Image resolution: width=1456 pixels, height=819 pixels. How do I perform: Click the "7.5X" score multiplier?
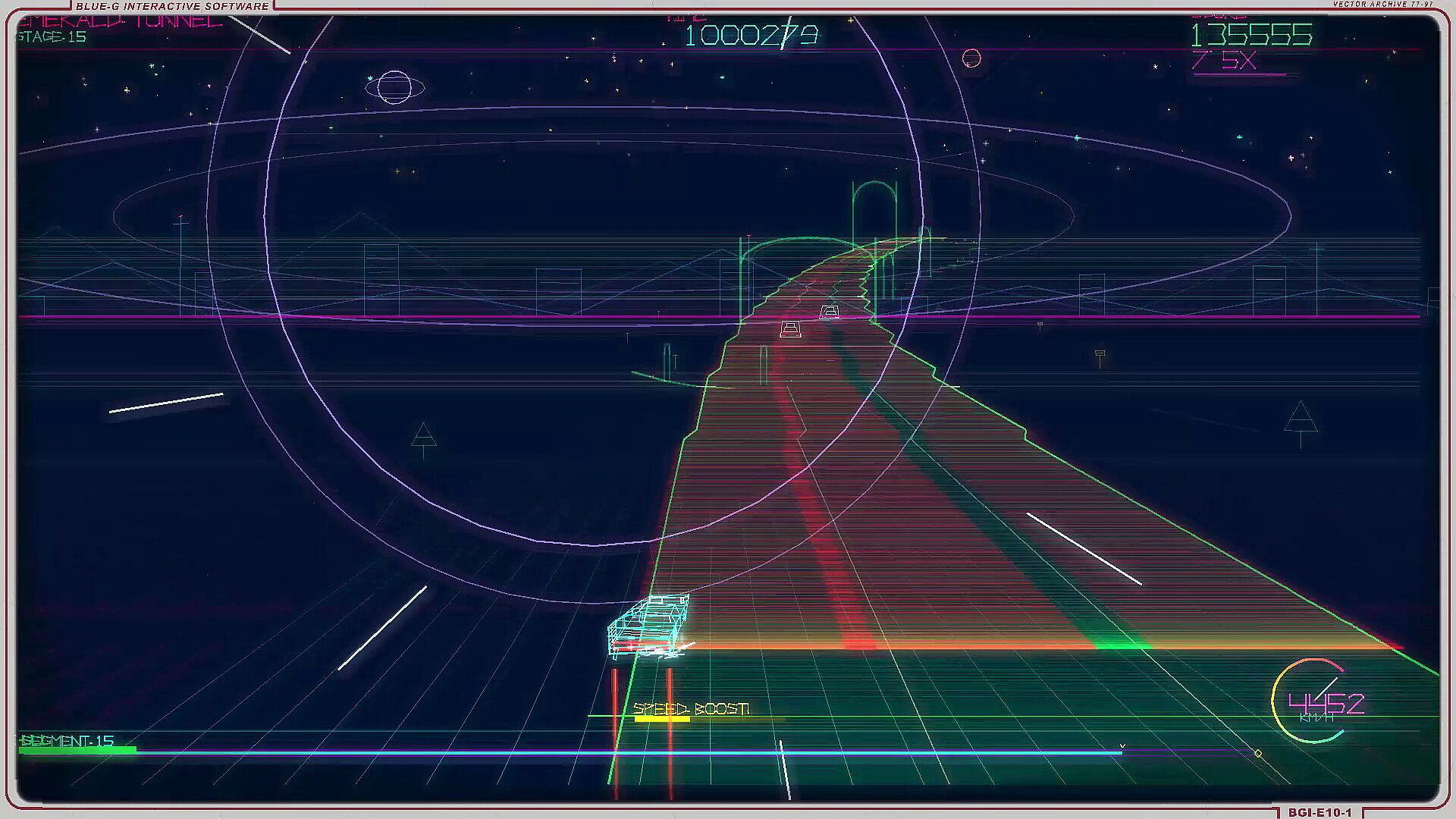click(x=1224, y=60)
